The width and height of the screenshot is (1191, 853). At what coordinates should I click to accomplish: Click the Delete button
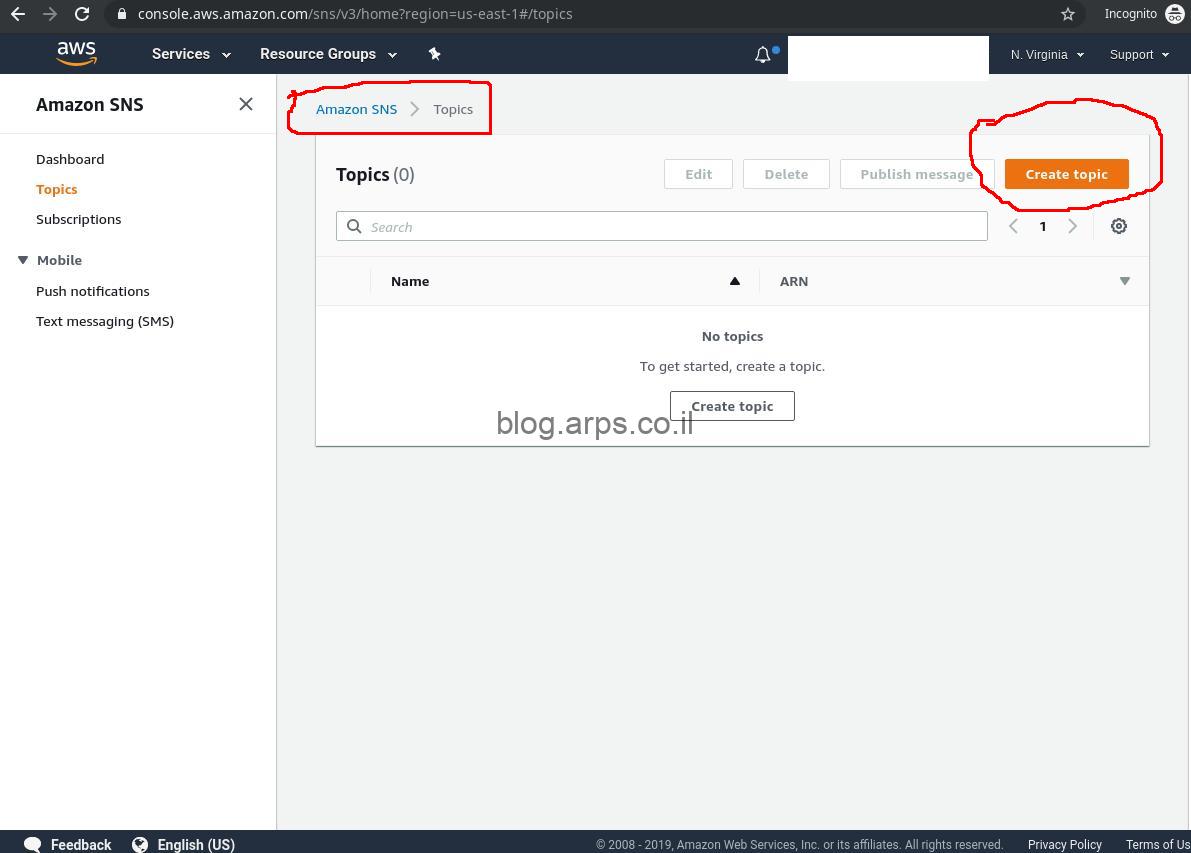pyautogui.click(x=786, y=174)
